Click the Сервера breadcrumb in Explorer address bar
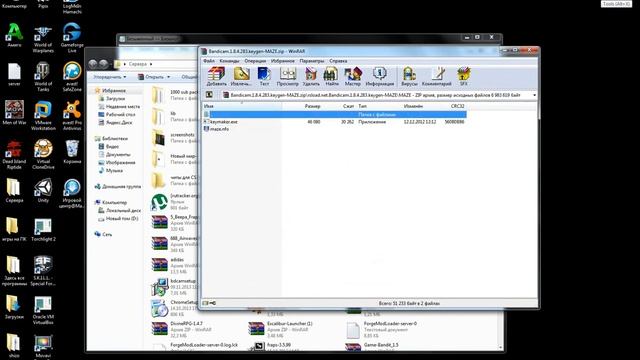 click(x=138, y=64)
